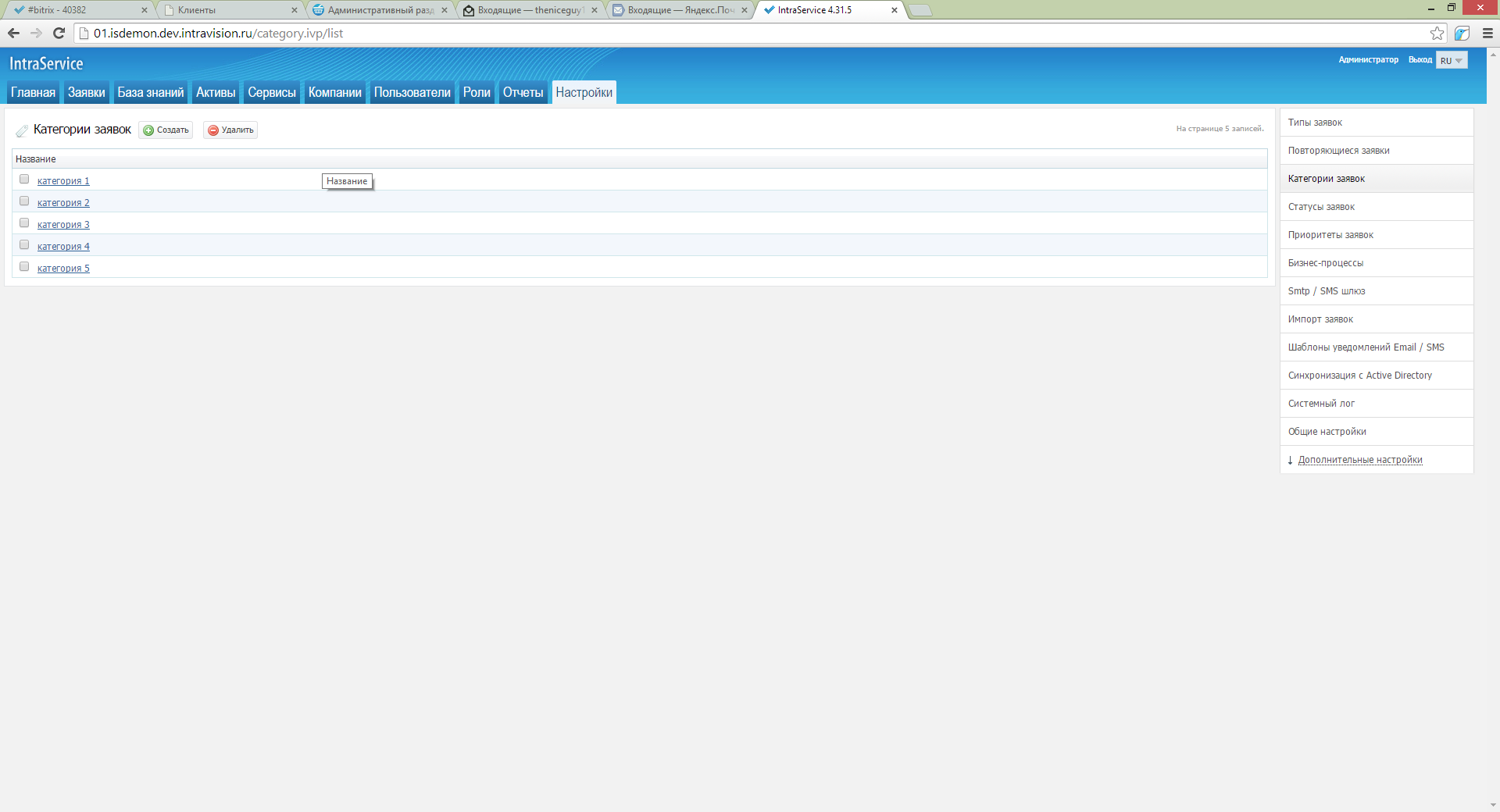Tick checkbox for категория 4

[x=24, y=244]
